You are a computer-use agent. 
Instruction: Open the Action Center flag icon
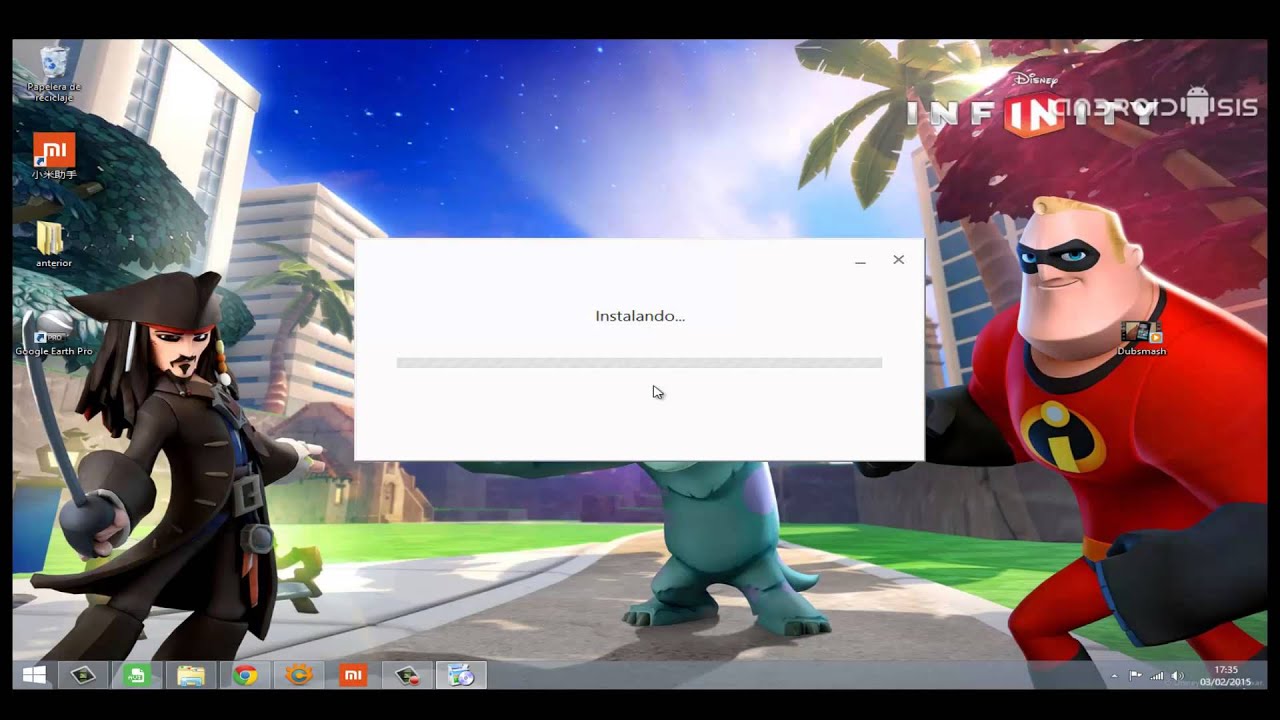1135,677
